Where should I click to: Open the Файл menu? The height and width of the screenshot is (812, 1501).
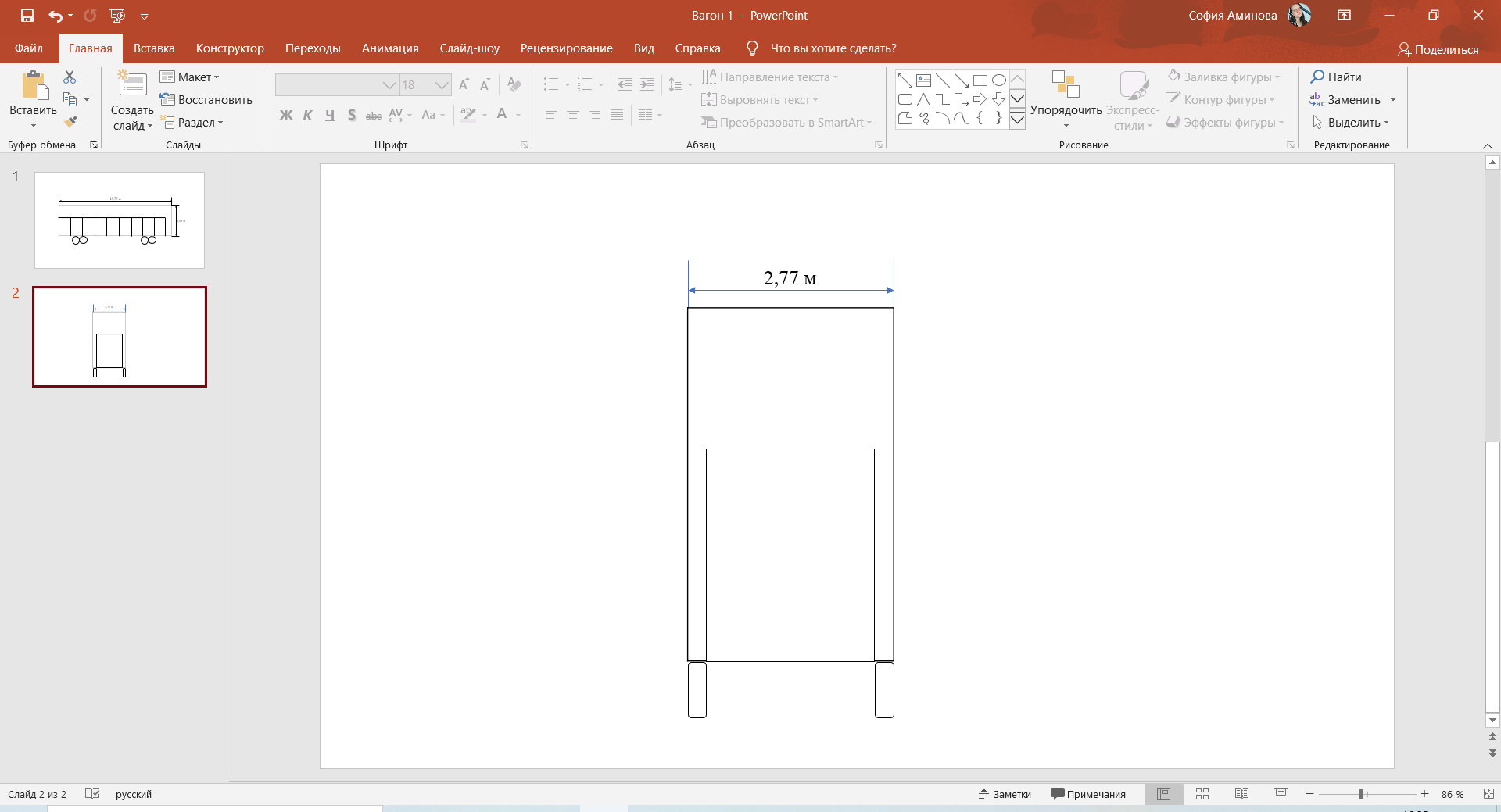click(x=29, y=48)
